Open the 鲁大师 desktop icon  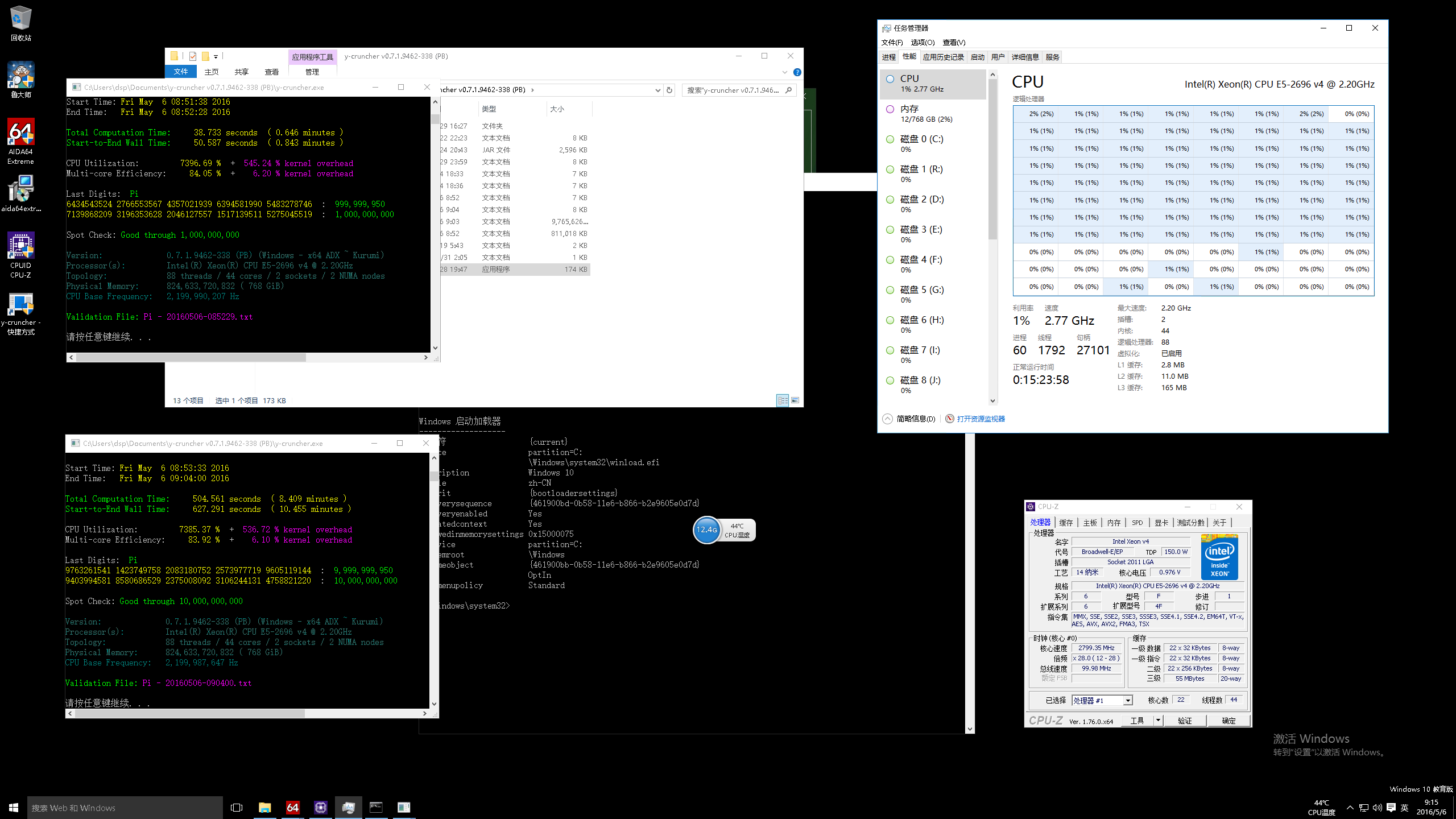[x=21, y=80]
